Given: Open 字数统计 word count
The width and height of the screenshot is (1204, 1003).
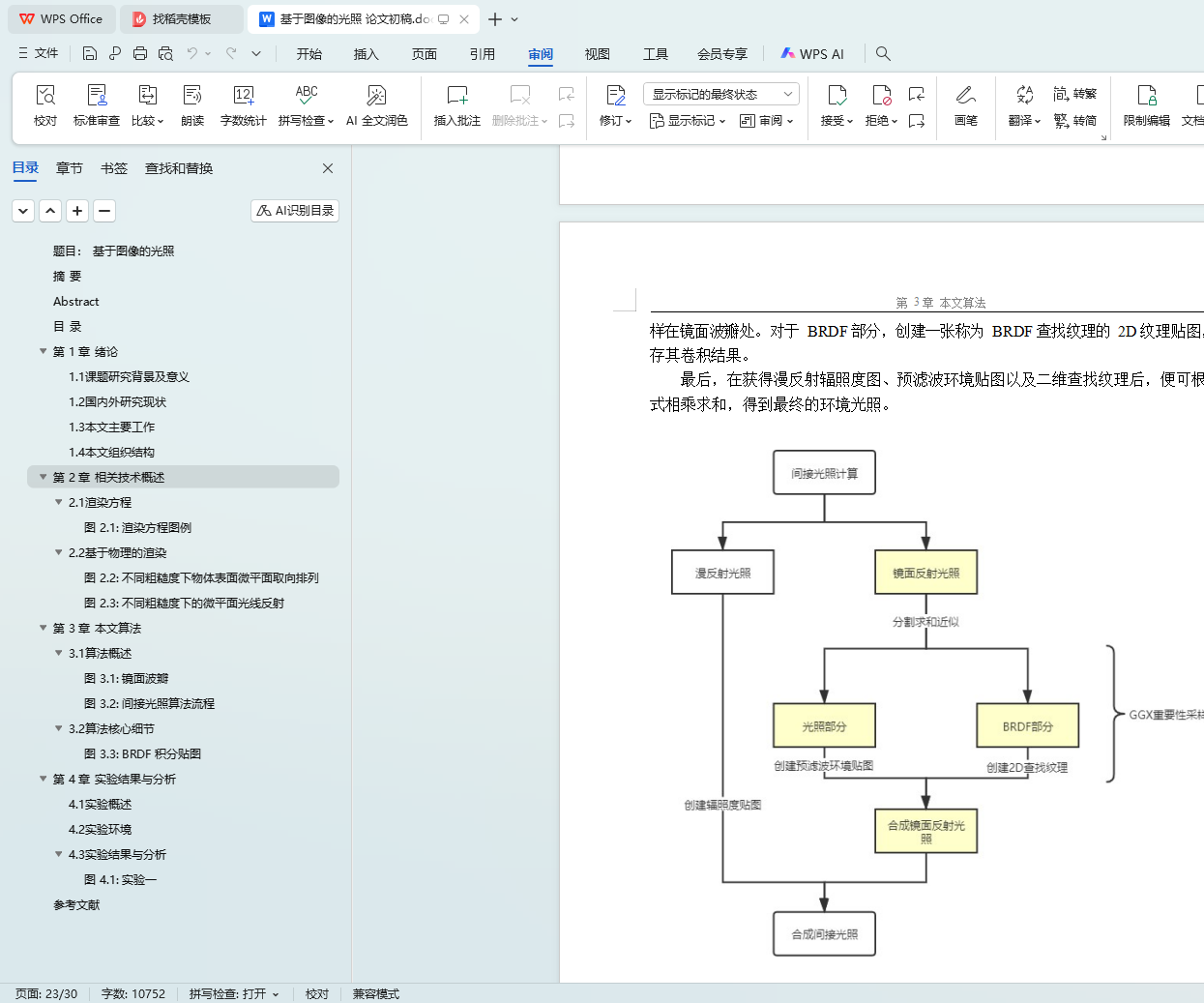Looking at the screenshot, I should 244,105.
